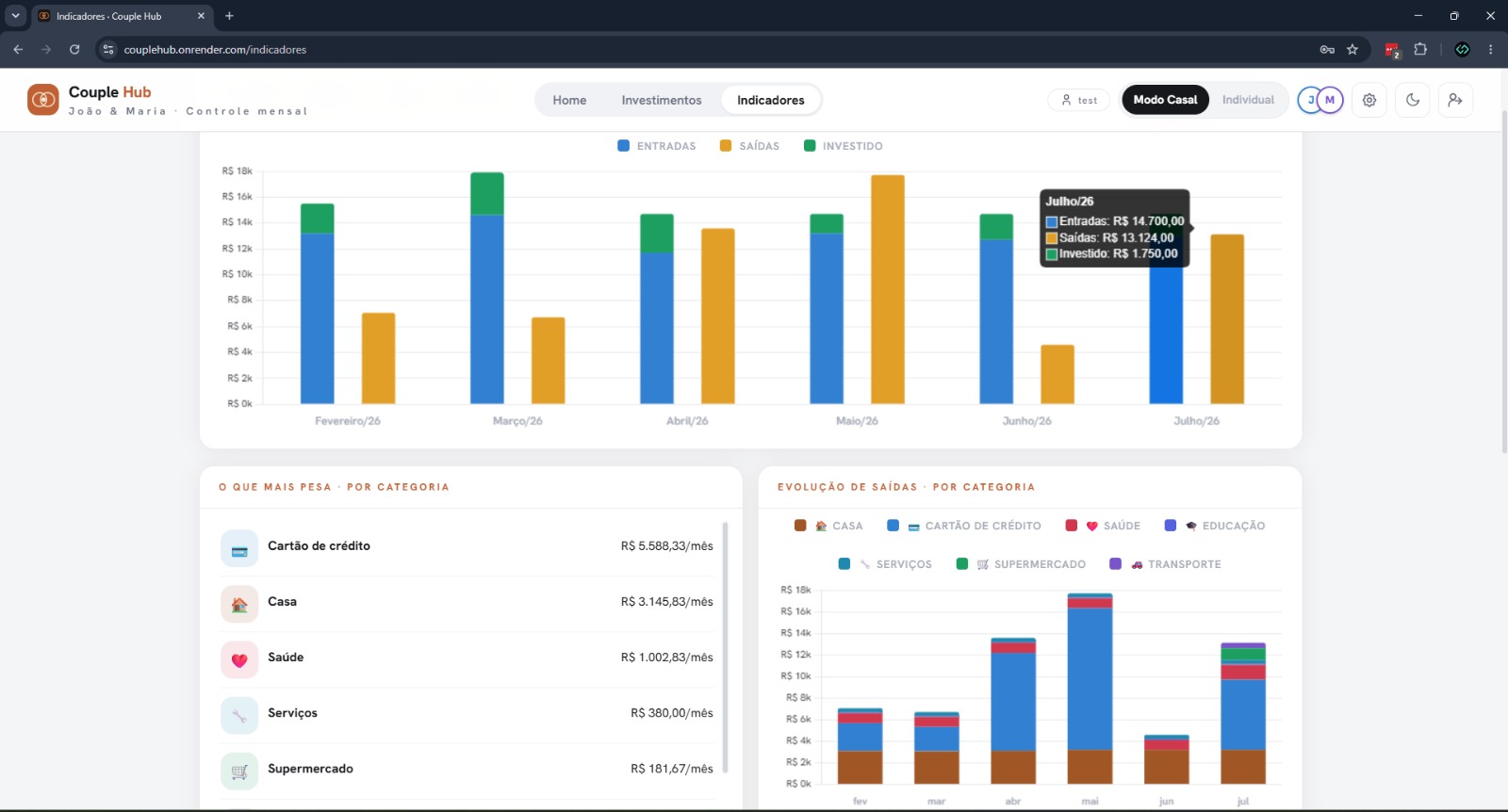This screenshot has height=812, width=1508.
Task: Open new browser tab with plus
Action: [229, 16]
